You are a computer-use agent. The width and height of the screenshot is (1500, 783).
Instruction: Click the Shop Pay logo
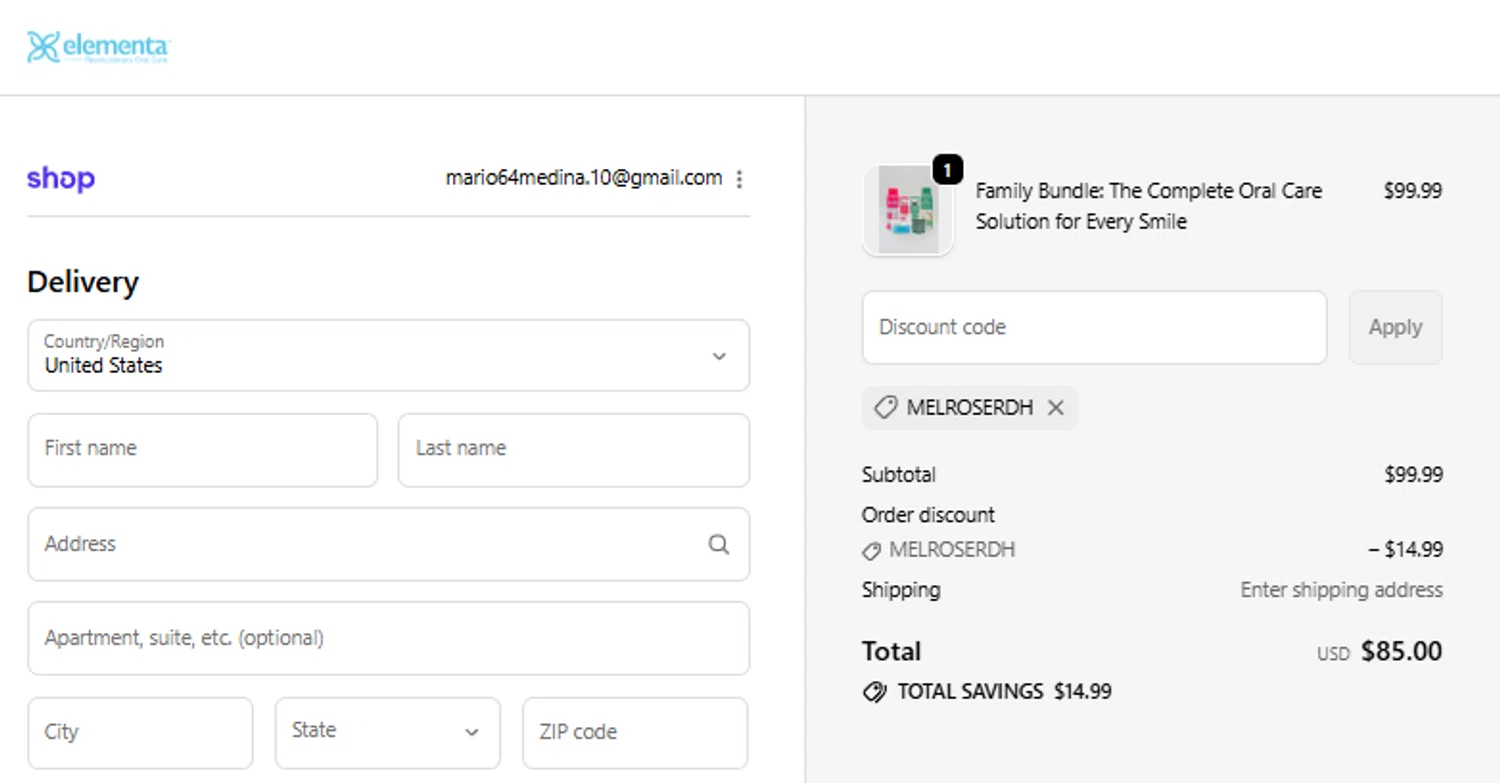click(x=61, y=179)
